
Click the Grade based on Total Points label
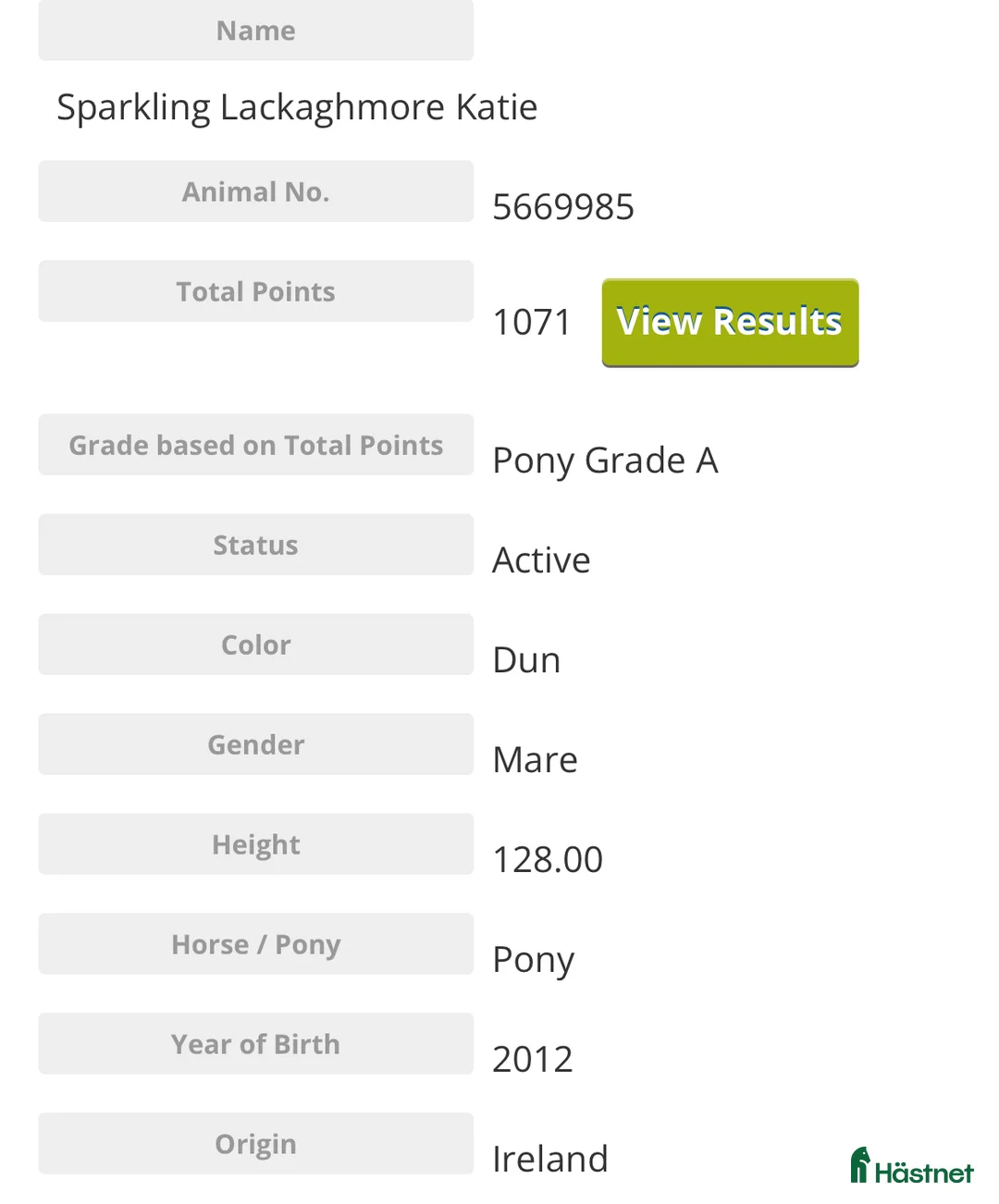pos(255,445)
